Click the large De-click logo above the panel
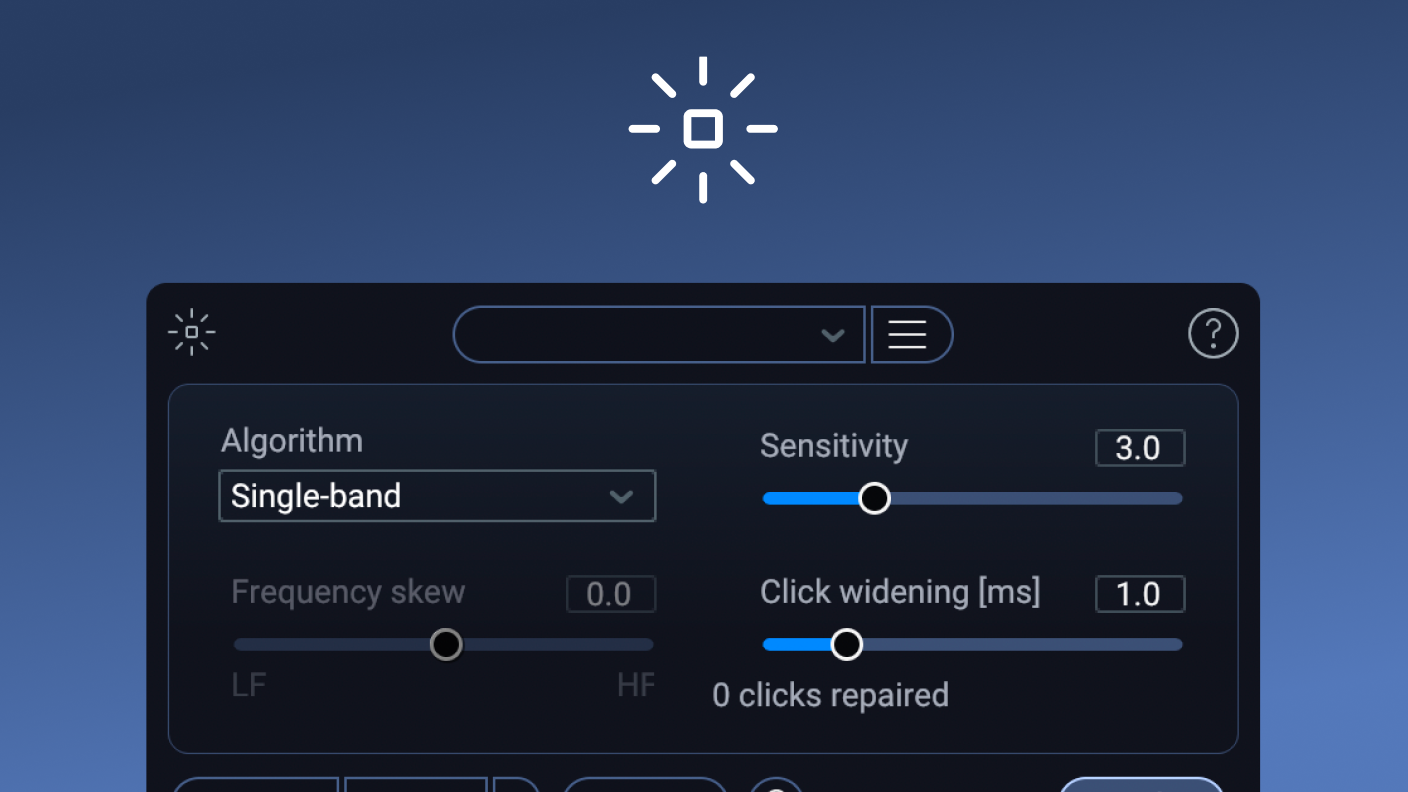The image size is (1408, 792). pos(703,129)
